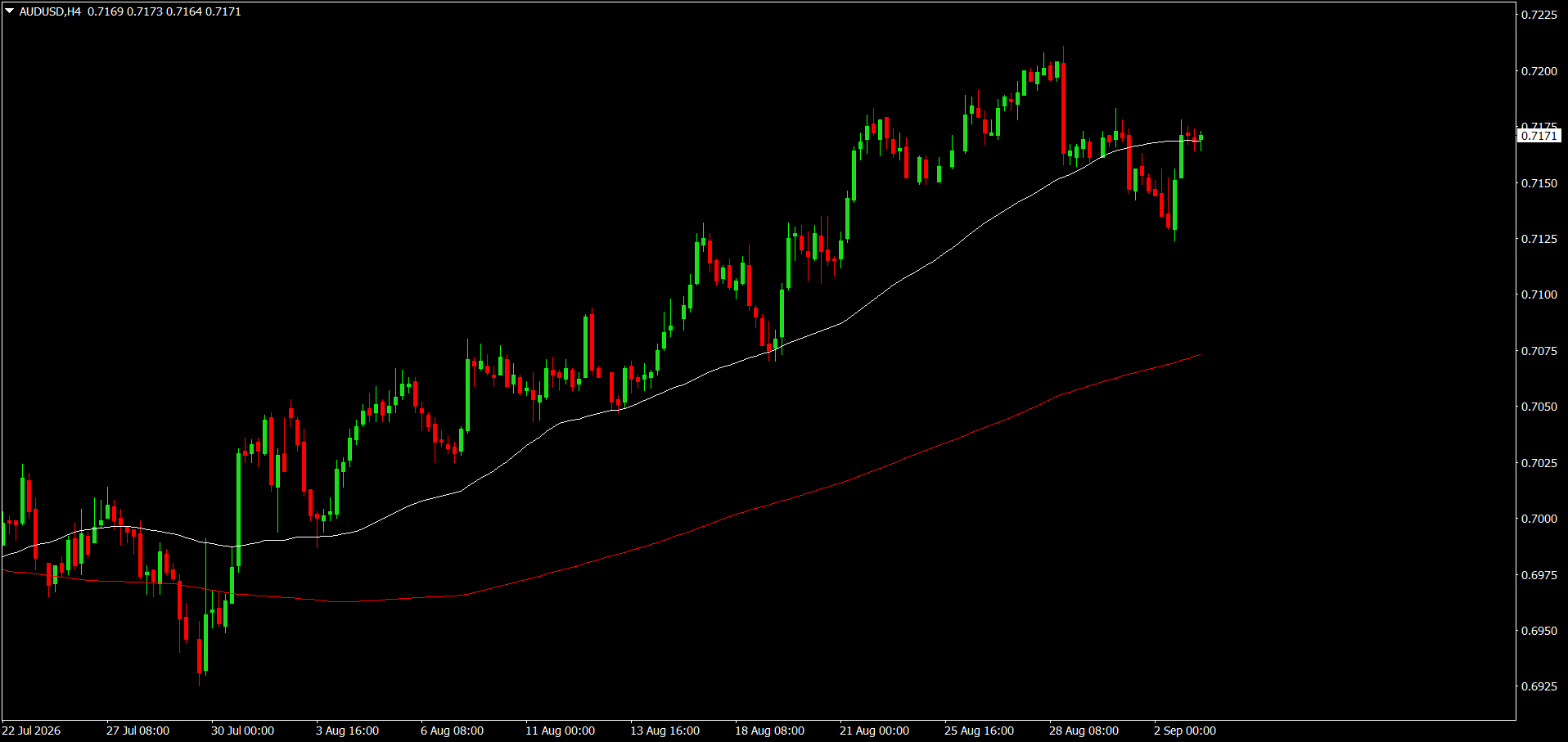Click the 0.7150 price axis label
1568x742 pixels.
[1539, 183]
